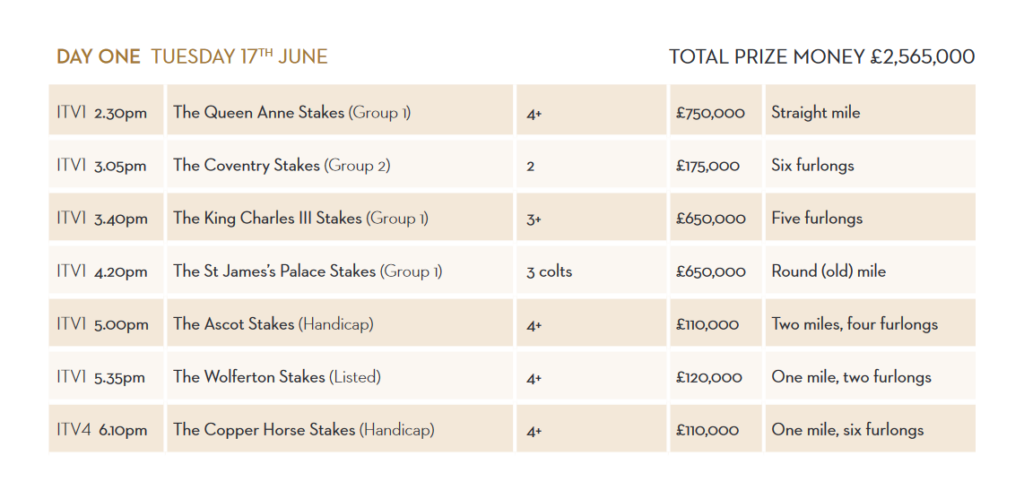
Task: Click the DAY ONE heading
Action: [99, 57]
